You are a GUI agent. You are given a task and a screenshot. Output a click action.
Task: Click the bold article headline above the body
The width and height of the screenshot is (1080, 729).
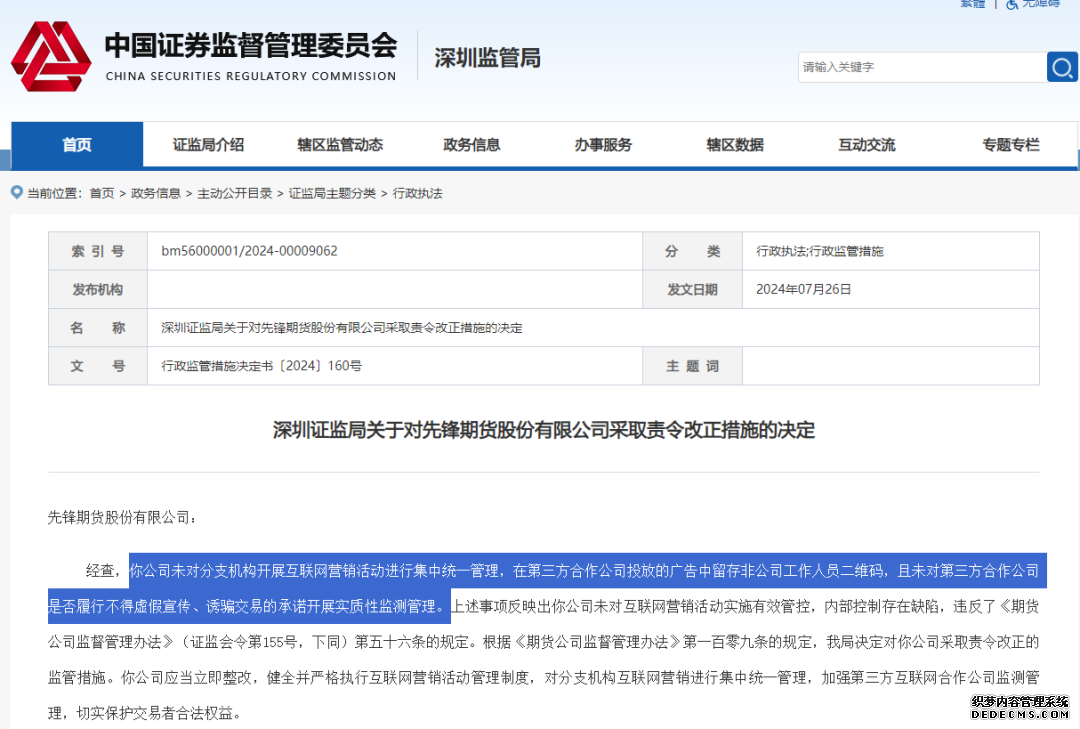(543, 430)
